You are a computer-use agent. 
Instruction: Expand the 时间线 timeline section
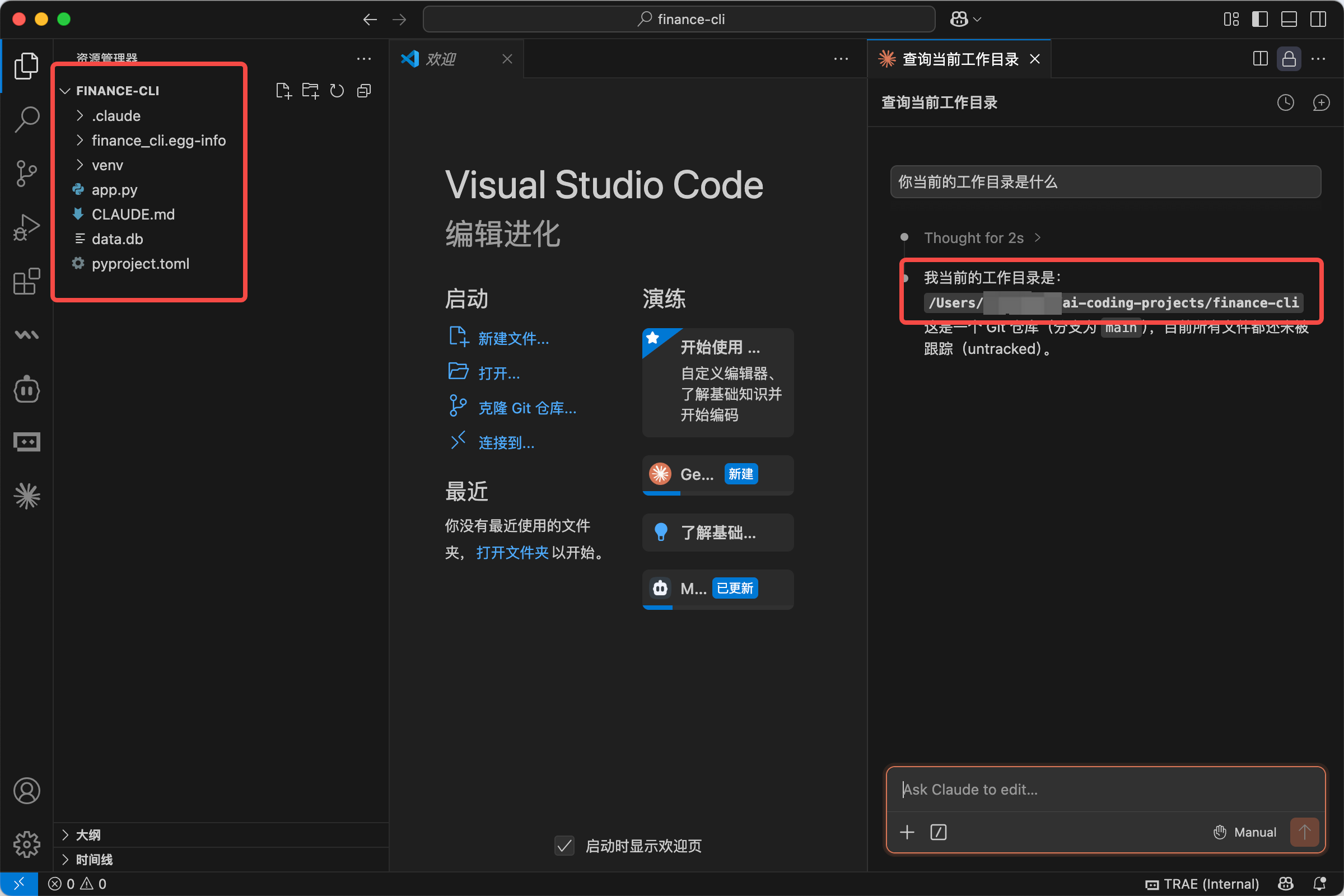(x=221, y=860)
